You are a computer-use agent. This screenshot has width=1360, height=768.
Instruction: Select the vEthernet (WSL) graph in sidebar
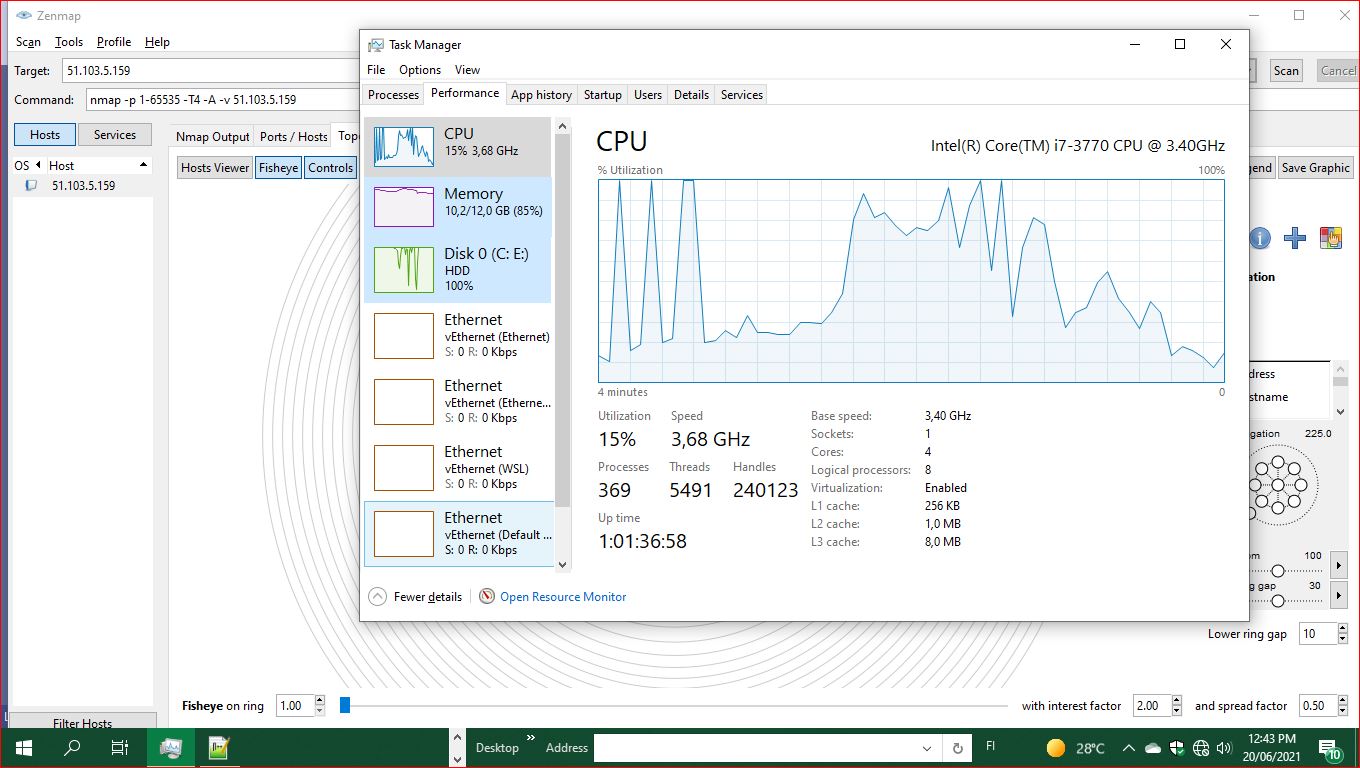(455, 467)
